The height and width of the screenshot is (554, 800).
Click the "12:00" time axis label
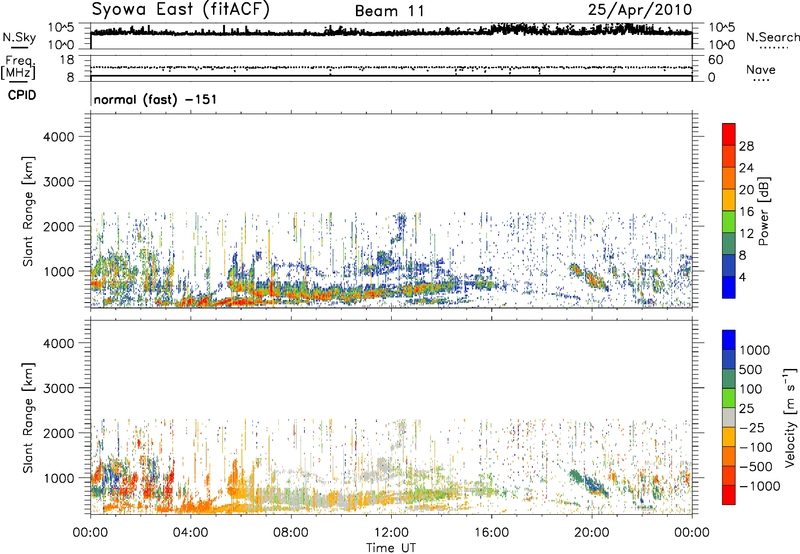point(391,533)
